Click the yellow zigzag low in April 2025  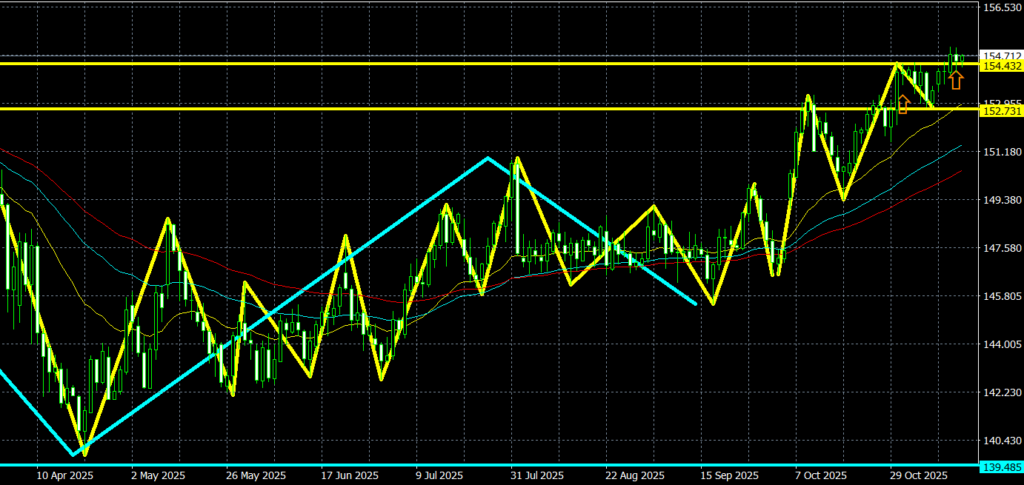(x=83, y=454)
